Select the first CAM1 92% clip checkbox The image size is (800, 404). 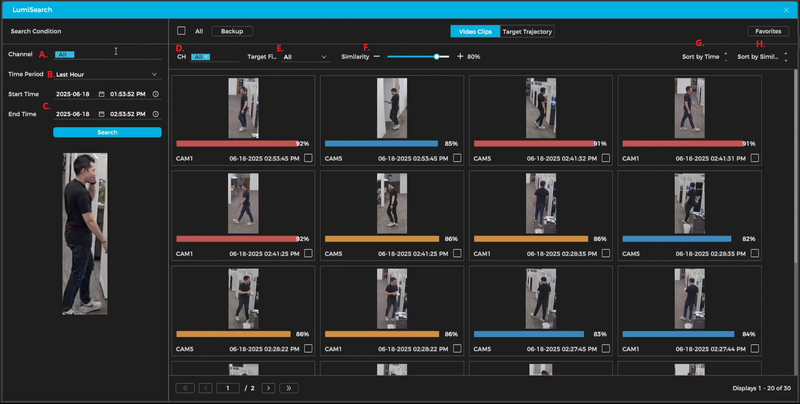pyautogui.click(x=309, y=158)
